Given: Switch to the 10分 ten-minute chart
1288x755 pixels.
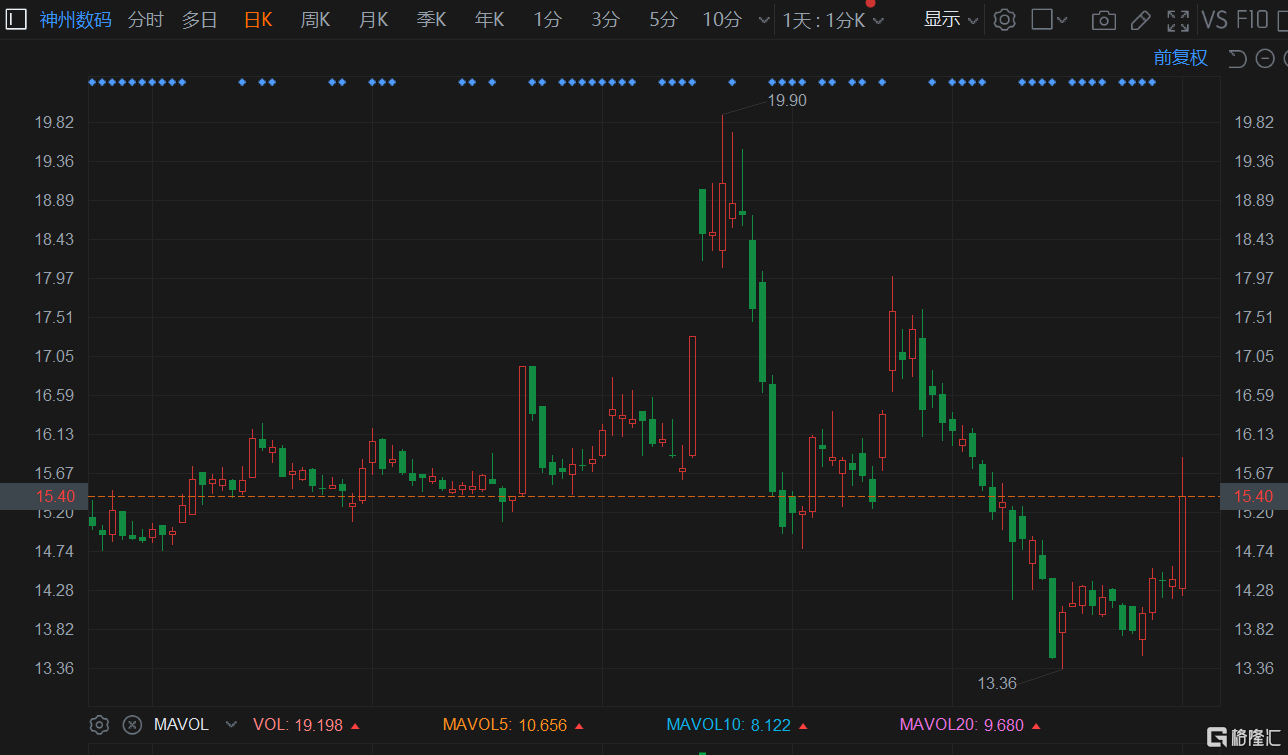Looking at the screenshot, I should [x=722, y=19].
